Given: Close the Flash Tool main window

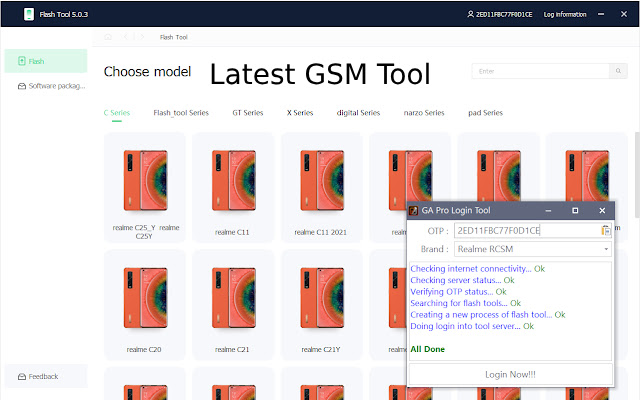Looking at the screenshot, I should coord(624,14).
